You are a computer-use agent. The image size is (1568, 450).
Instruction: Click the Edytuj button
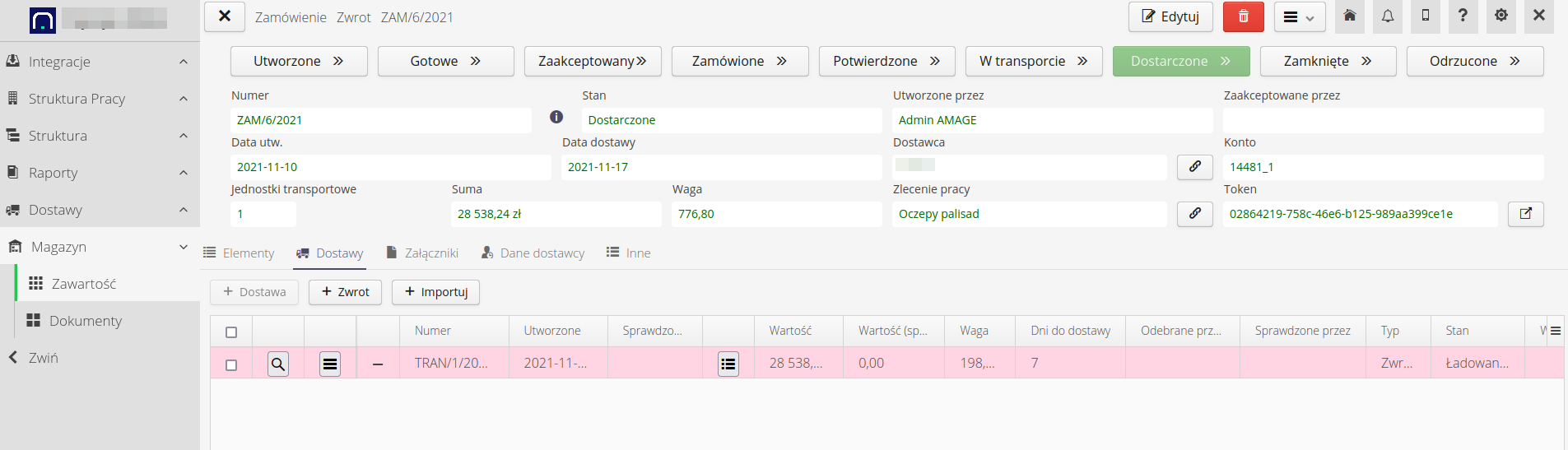pos(1170,16)
